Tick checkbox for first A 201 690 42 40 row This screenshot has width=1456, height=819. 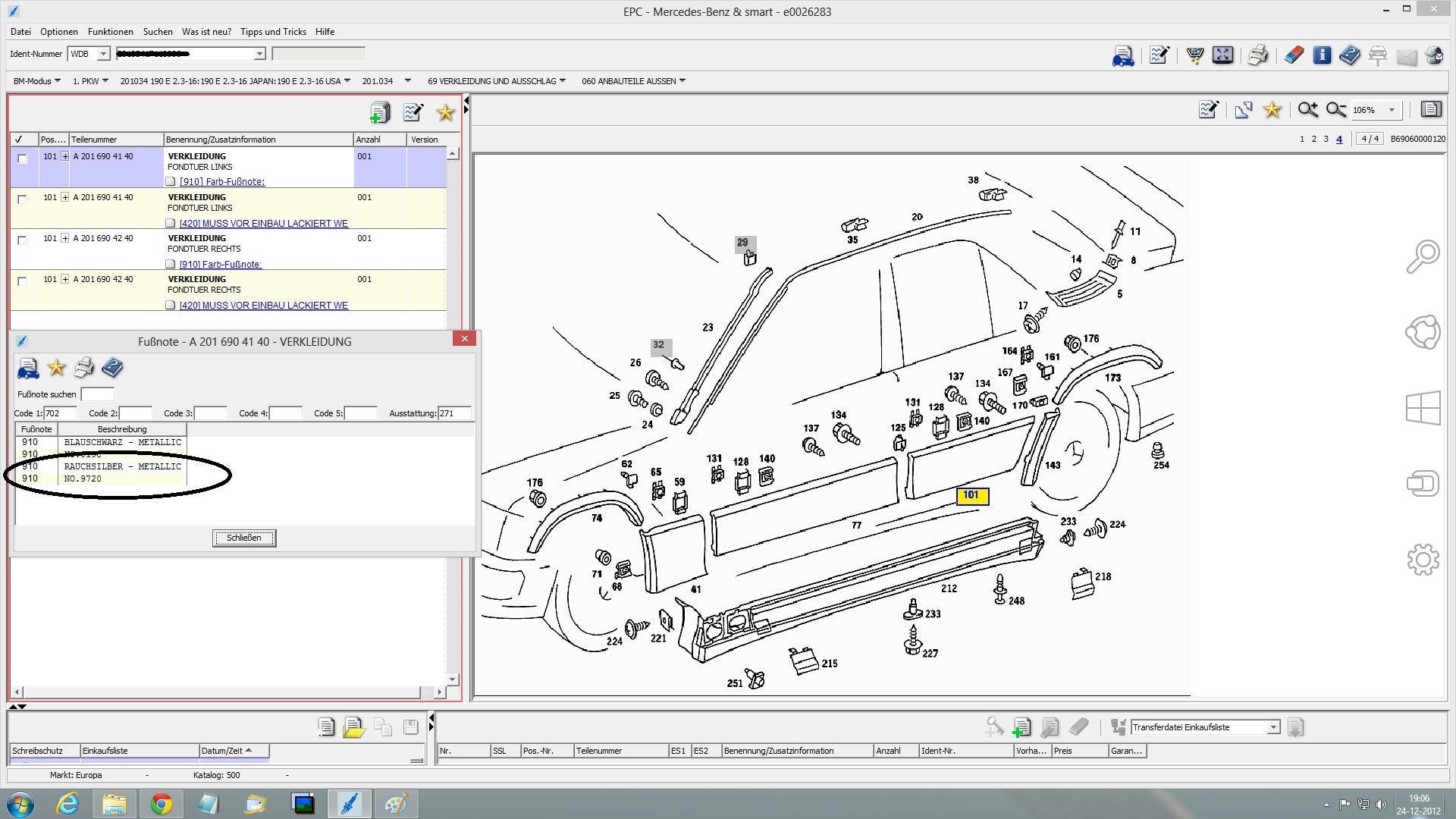pos(22,240)
